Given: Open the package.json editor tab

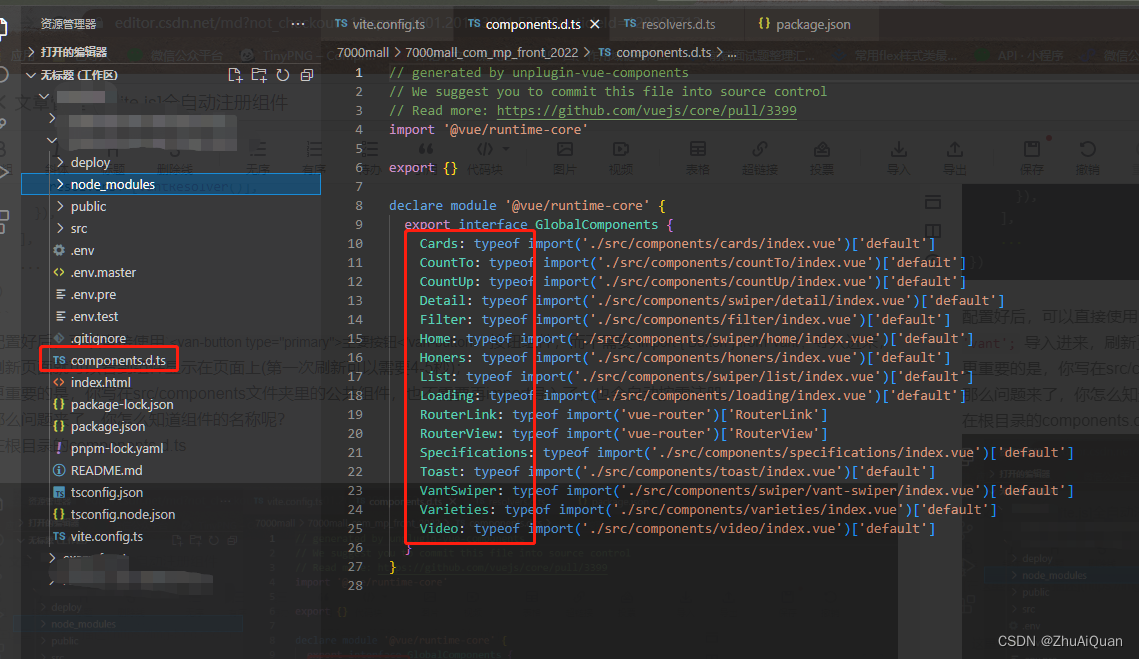Looking at the screenshot, I should [811, 23].
